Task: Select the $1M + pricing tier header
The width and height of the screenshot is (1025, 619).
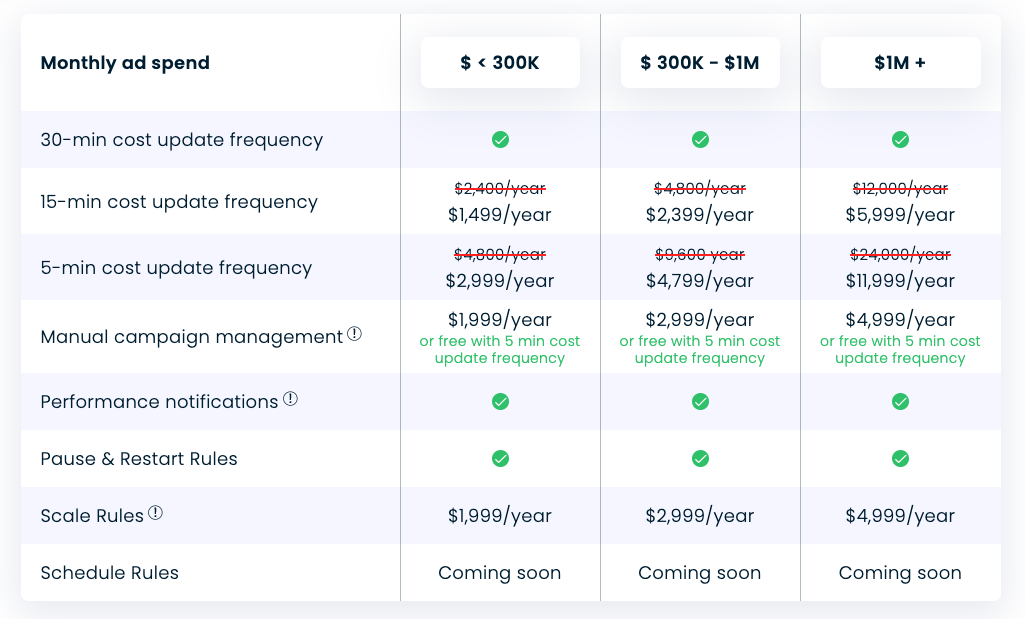Action: (x=900, y=62)
